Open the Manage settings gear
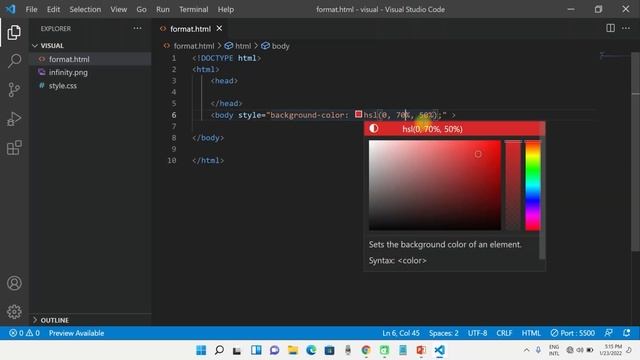The image size is (640, 360). coord(14,312)
